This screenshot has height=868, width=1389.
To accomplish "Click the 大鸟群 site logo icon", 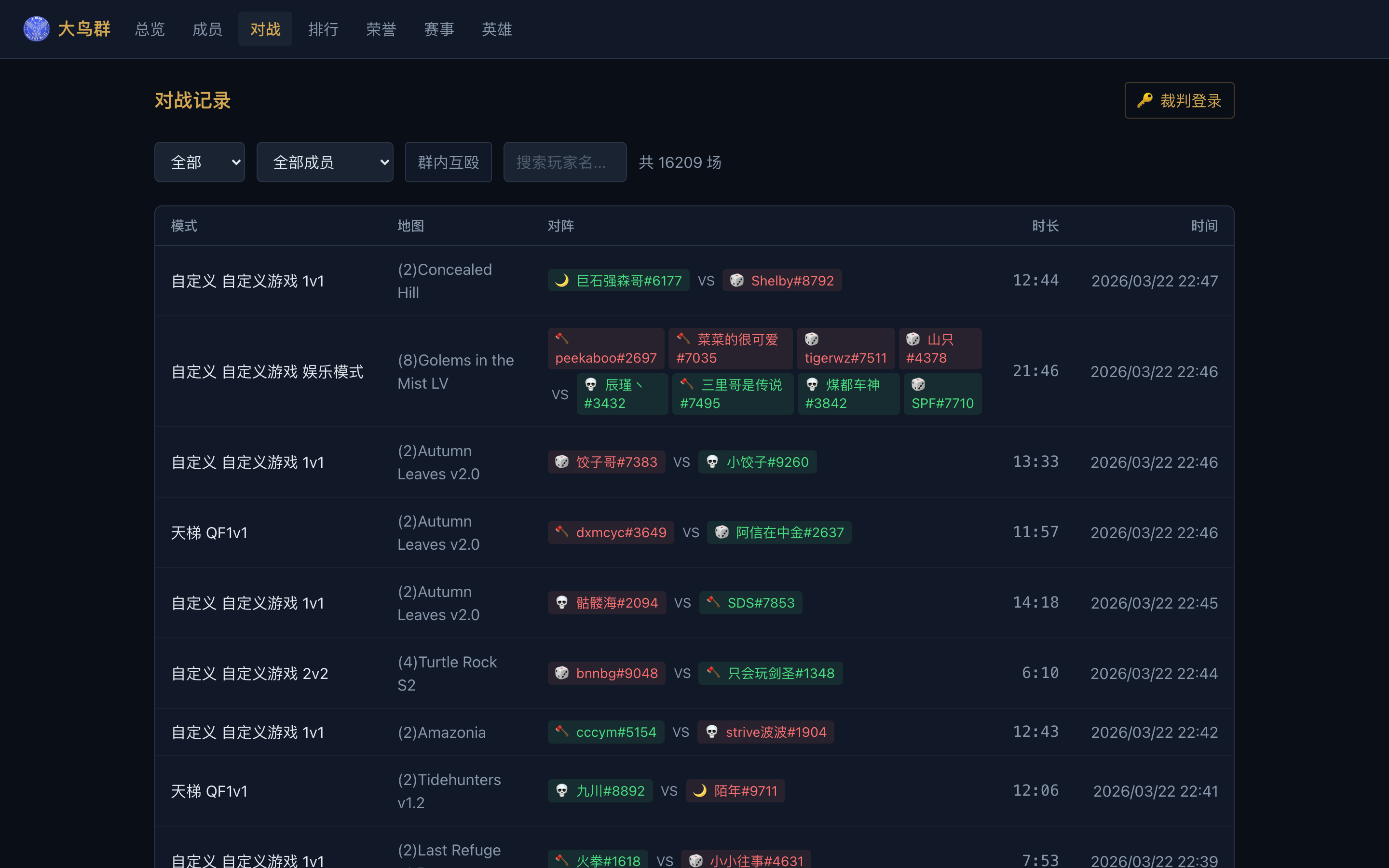I will pyautogui.click(x=36, y=29).
